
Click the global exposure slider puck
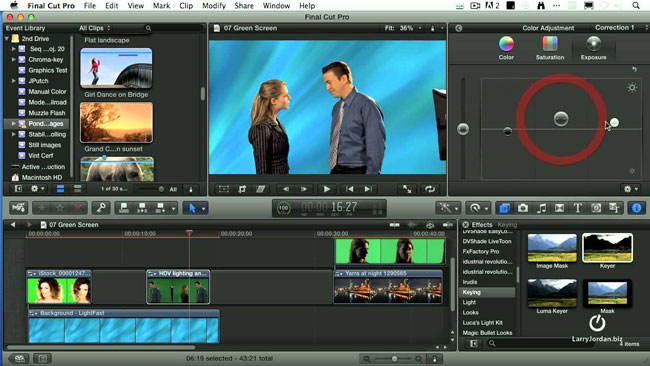(x=463, y=129)
